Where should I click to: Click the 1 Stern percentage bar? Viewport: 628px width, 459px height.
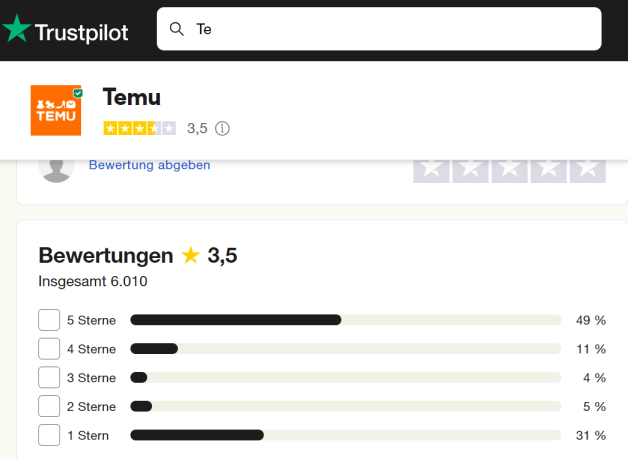[x=344, y=435]
